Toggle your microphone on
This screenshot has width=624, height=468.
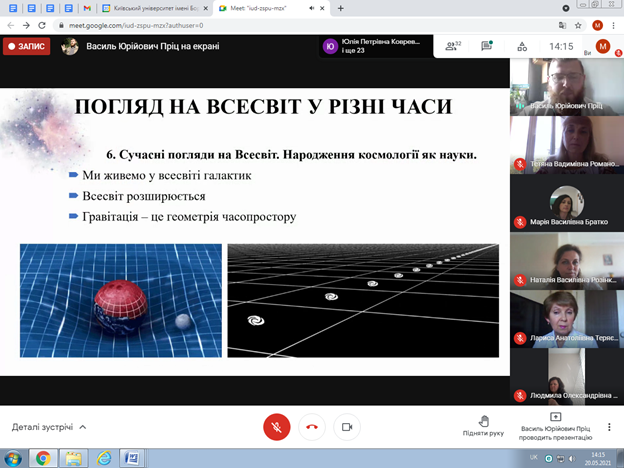(277, 427)
